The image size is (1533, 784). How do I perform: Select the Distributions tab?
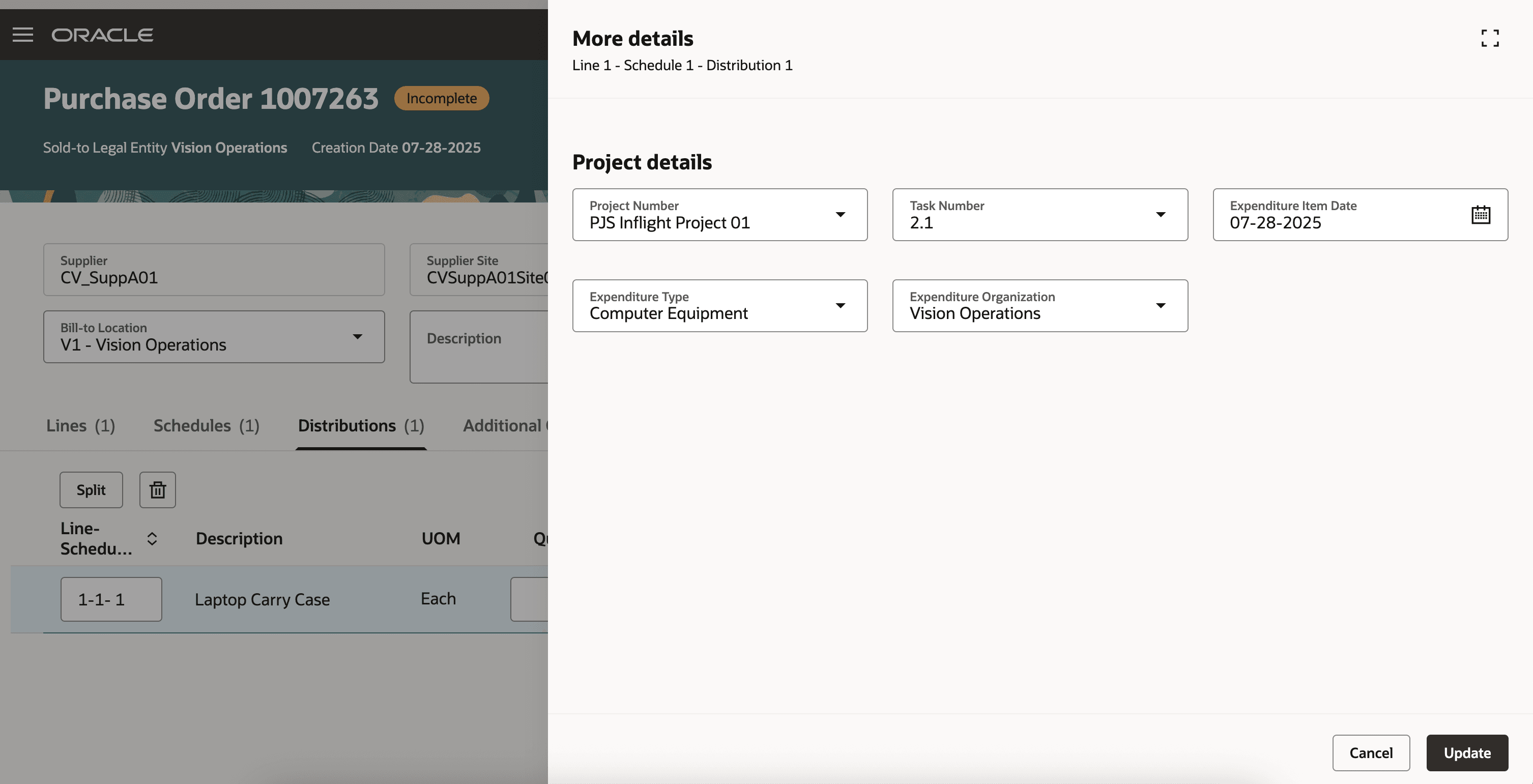(361, 426)
